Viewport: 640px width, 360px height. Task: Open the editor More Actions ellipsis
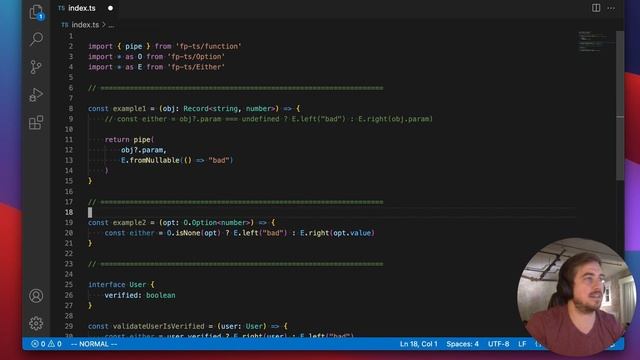click(x=611, y=8)
